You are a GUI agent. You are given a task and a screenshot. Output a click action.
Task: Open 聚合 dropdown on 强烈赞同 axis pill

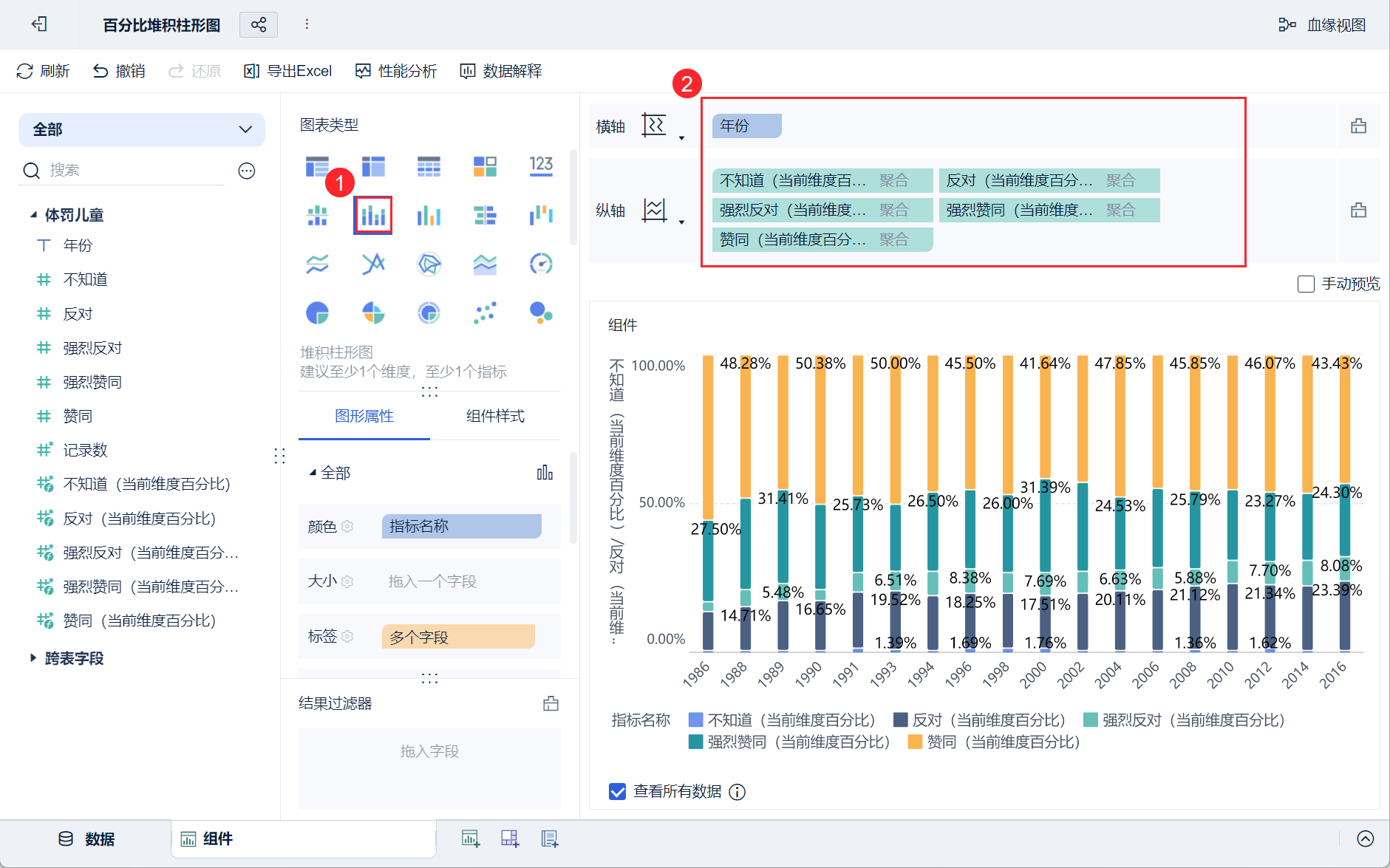1120,210
